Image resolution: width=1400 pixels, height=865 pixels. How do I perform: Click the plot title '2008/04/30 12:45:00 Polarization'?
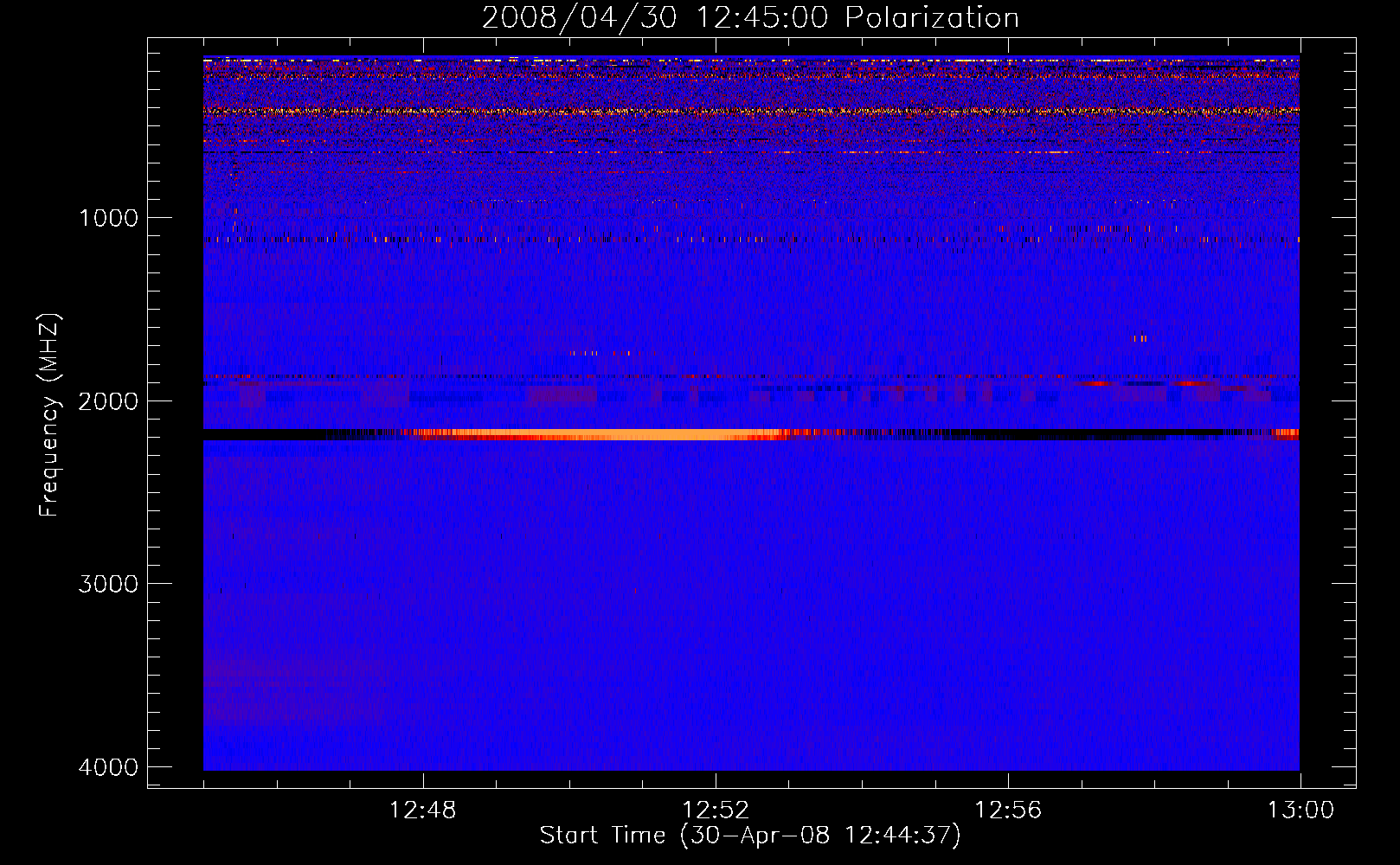pyautogui.click(x=750, y=17)
